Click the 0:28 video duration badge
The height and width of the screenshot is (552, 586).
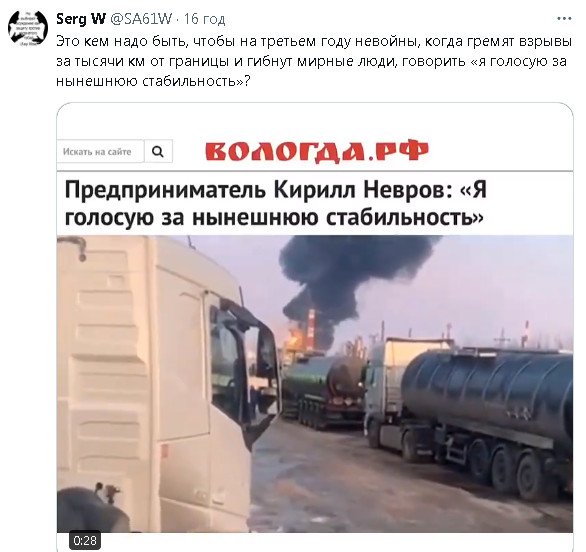click(85, 540)
